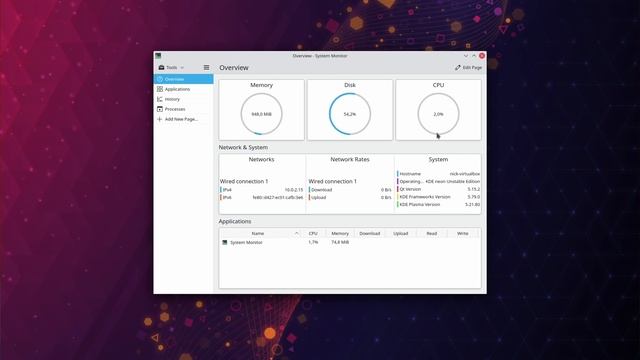Click the pencil icon beside Edit Page
The image size is (640, 360).
(x=458, y=67)
